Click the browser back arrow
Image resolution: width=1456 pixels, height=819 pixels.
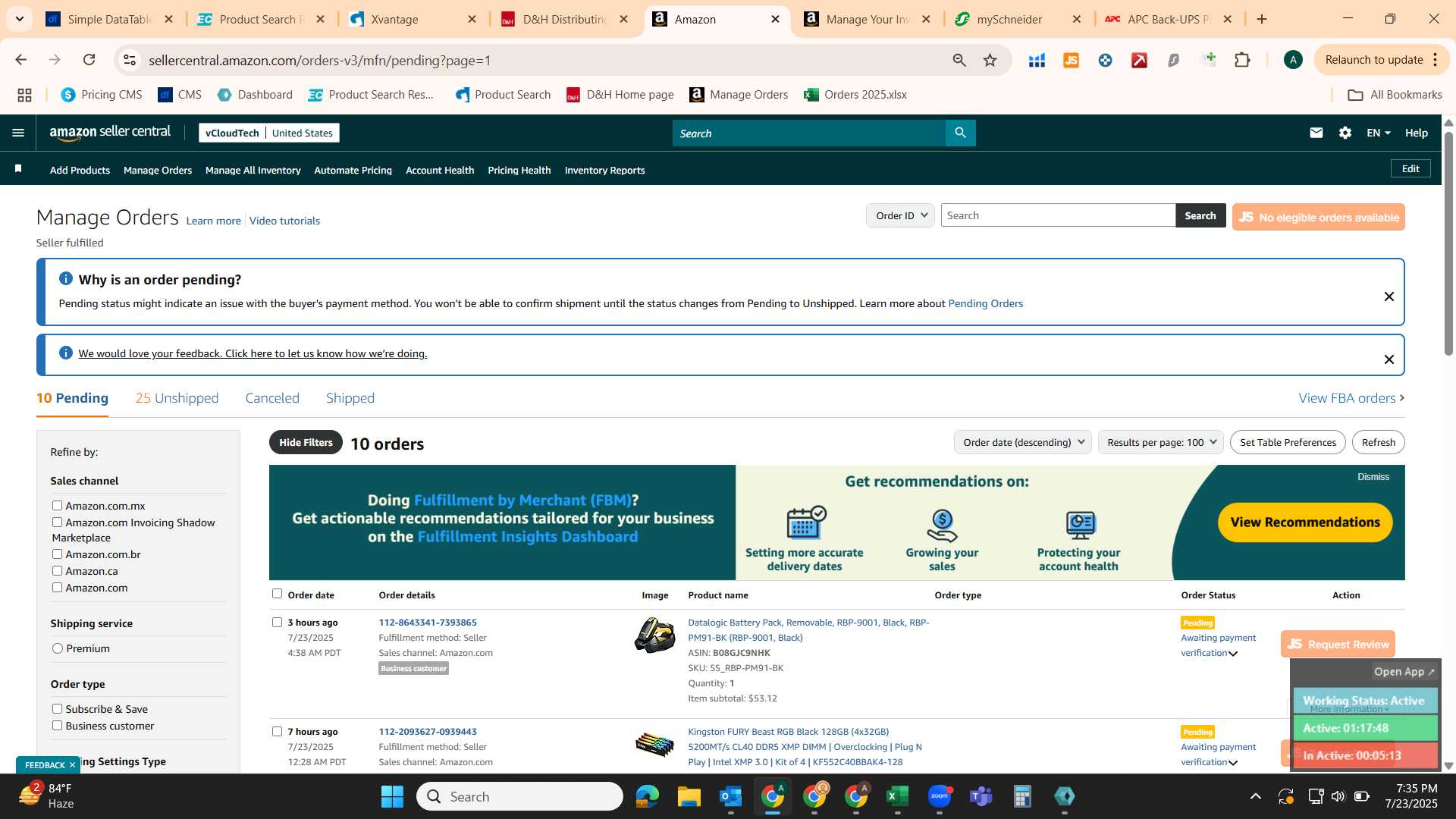coord(21,60)
